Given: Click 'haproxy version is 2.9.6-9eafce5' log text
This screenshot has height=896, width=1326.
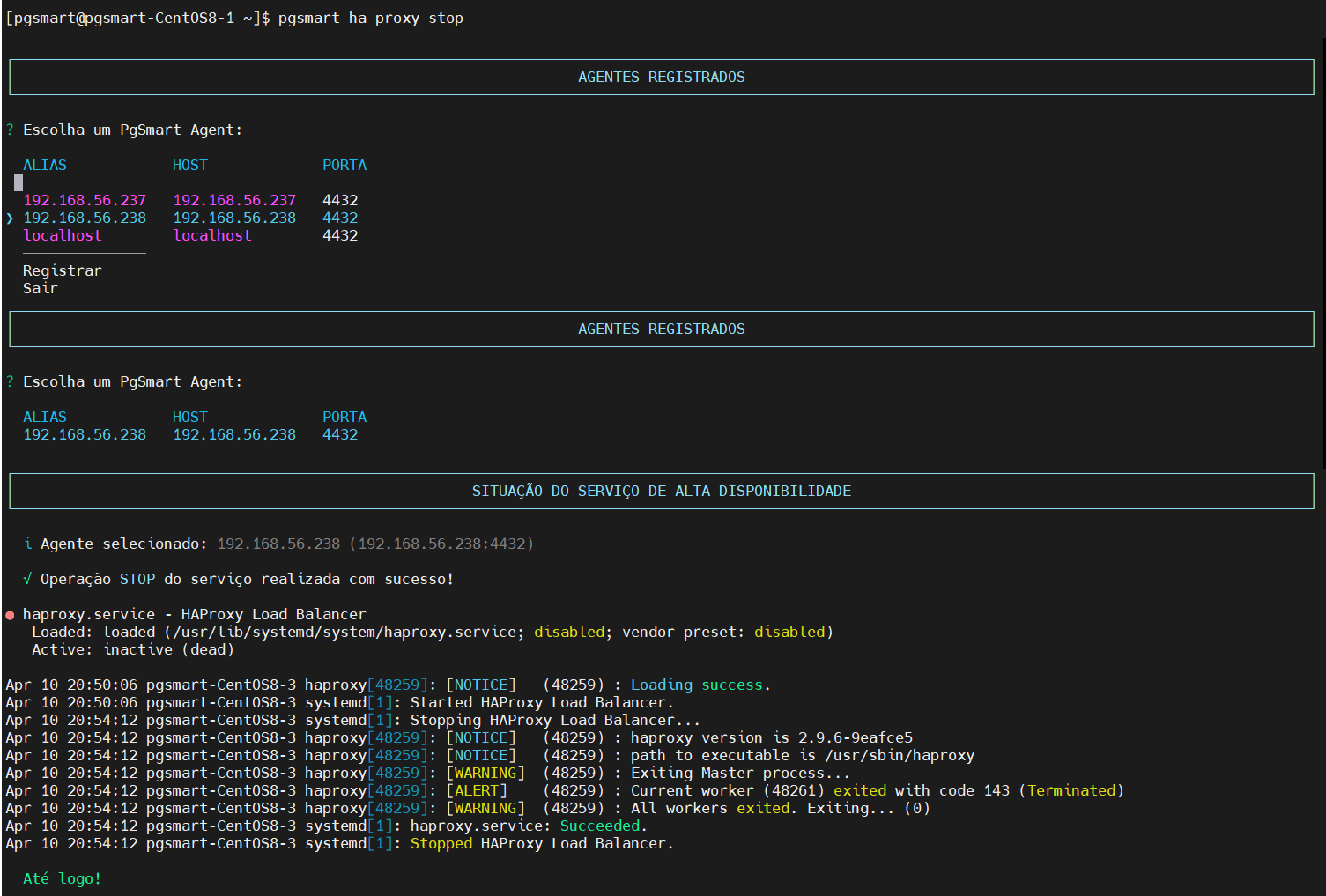Looking at the screenshot, I should point(772,737).
